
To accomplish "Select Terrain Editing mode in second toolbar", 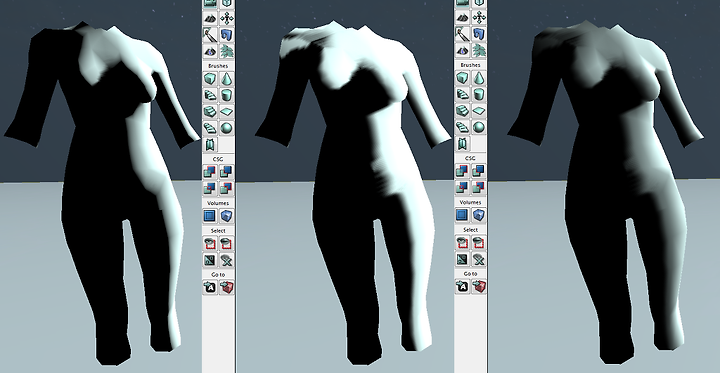I will point(462,18).
